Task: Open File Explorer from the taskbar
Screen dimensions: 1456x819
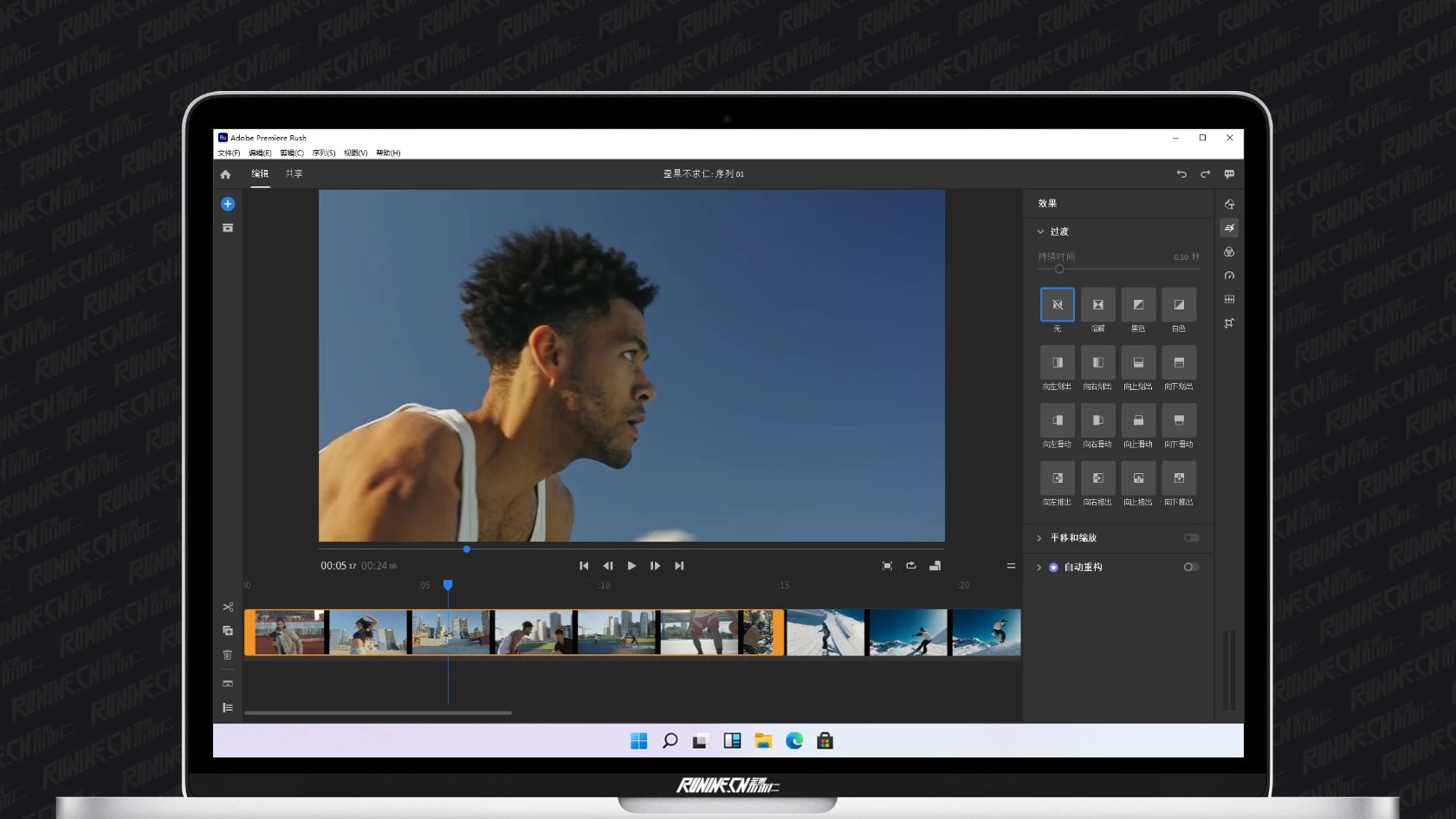Action: (x=763, y=741)
